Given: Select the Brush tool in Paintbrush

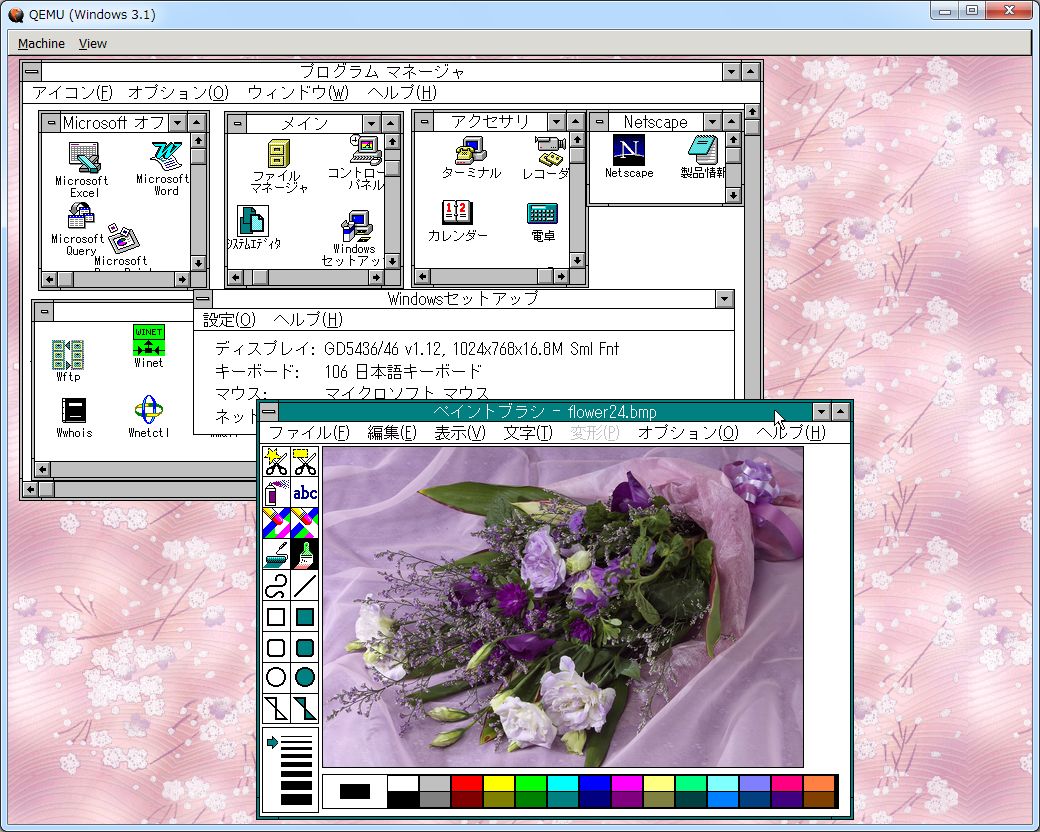Looking at the screenshot, I should (x=305, y=554).
